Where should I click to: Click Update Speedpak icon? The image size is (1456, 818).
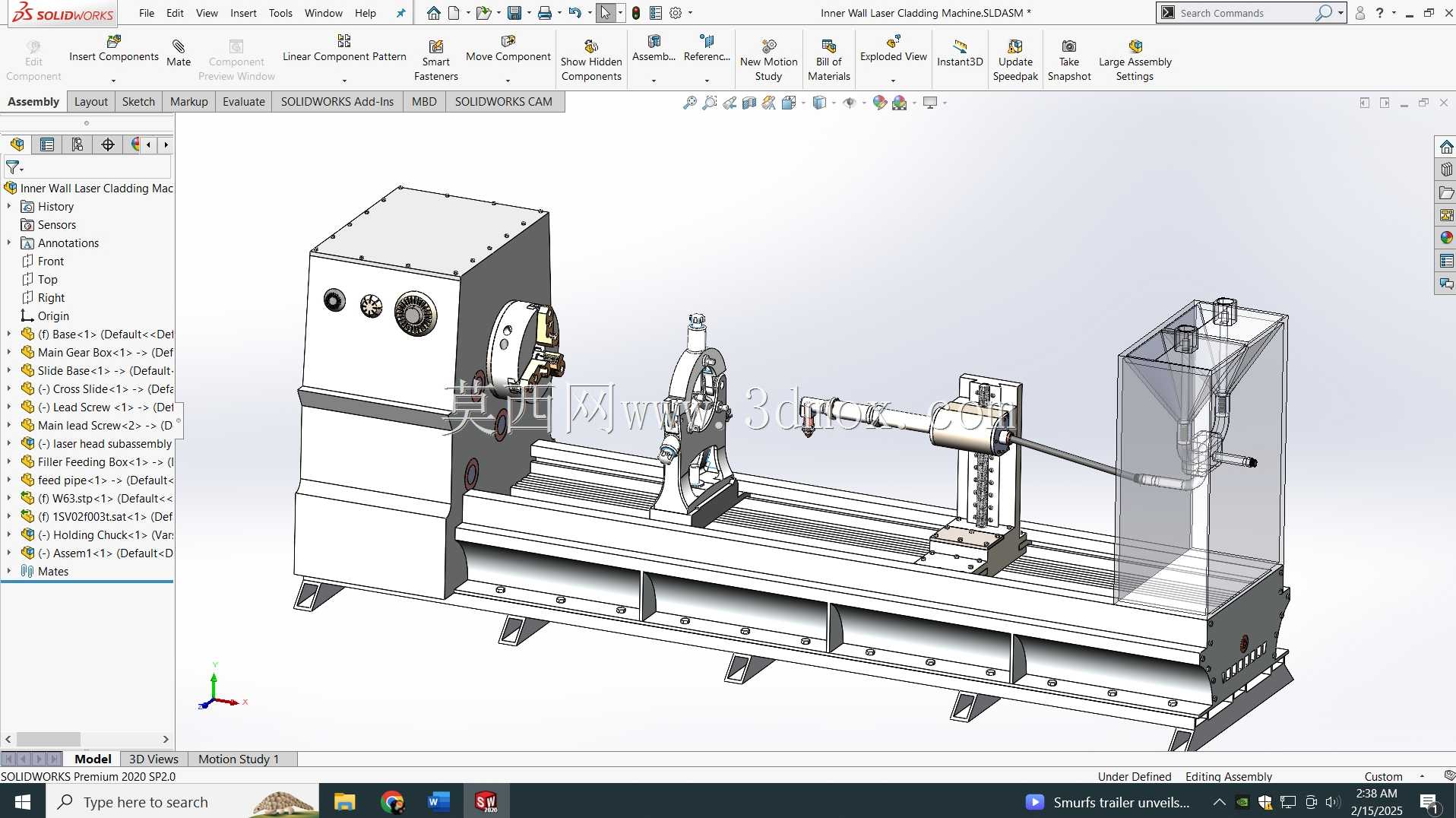1015,61
